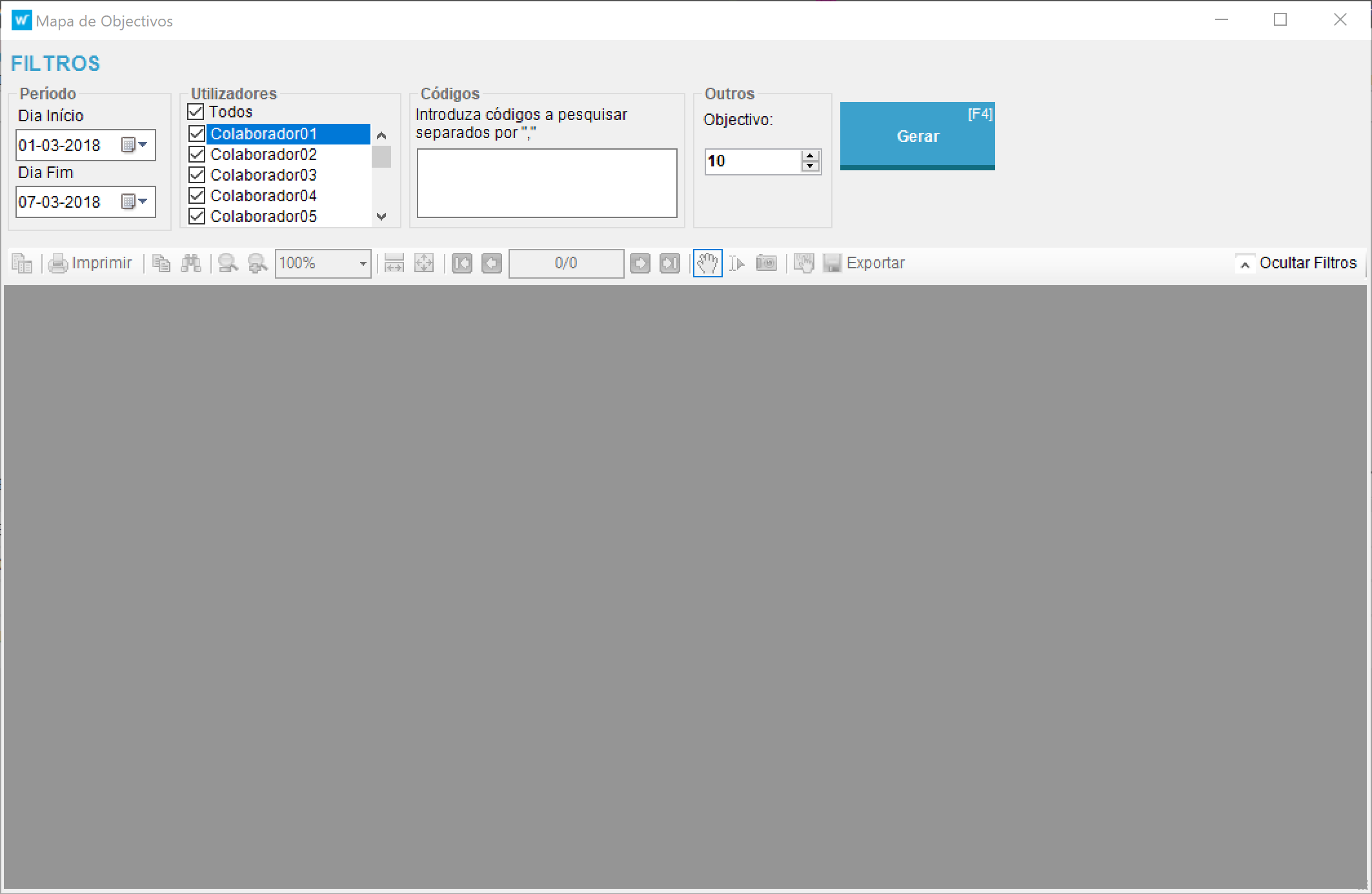This screenshot has height=894, width=1372.
Task: Open the Dia Fim date picker
Action: 136,201
